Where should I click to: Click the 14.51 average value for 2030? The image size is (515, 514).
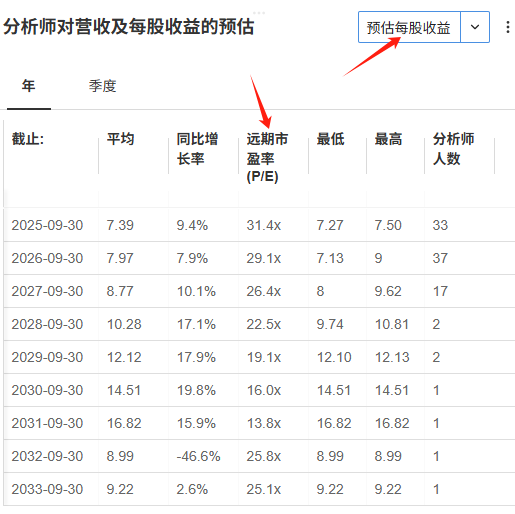coord(124,390)
